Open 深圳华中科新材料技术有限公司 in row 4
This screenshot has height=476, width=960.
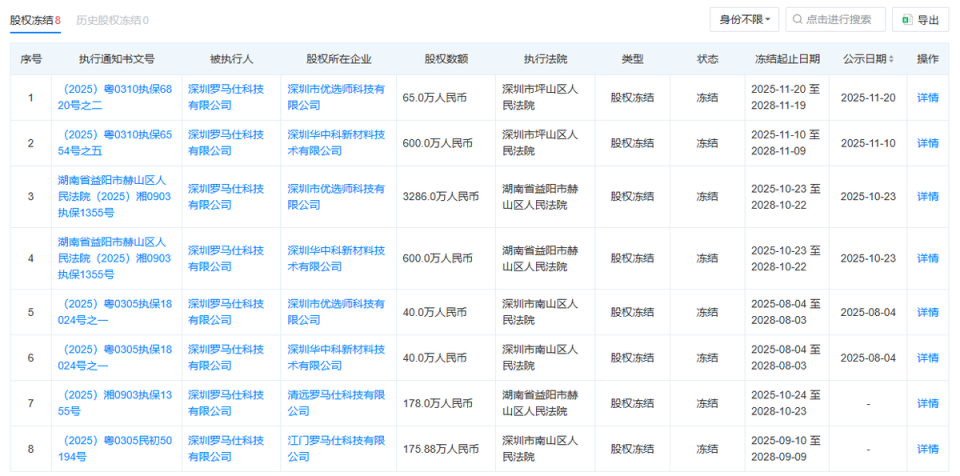[336, 259]
